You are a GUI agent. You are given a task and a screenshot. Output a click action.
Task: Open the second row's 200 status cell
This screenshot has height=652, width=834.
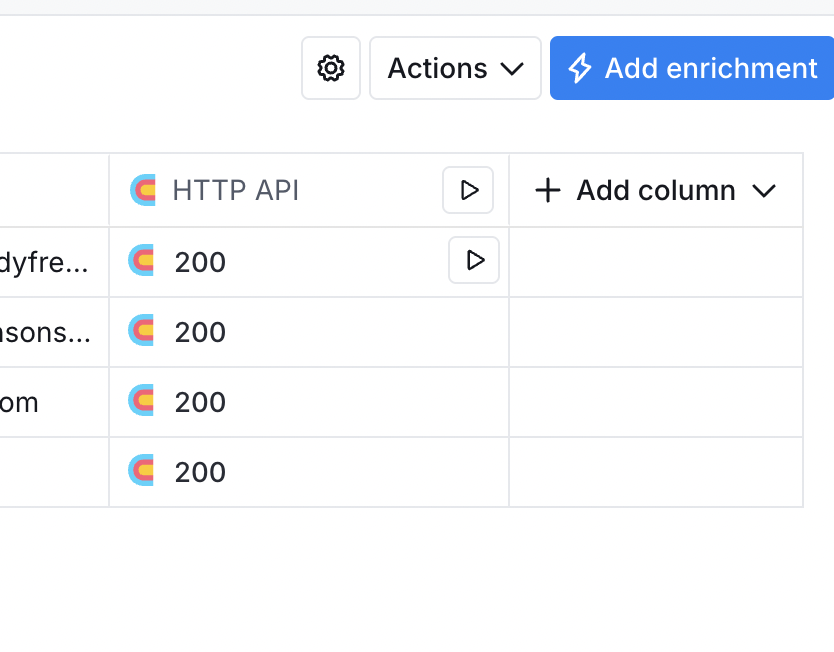[200, 332]
